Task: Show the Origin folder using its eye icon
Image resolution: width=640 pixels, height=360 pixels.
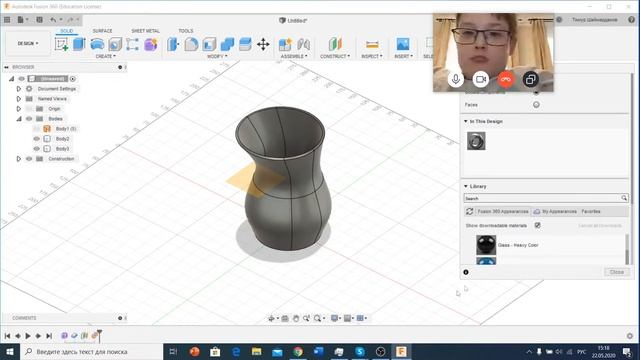Action: tap(29, 109)
